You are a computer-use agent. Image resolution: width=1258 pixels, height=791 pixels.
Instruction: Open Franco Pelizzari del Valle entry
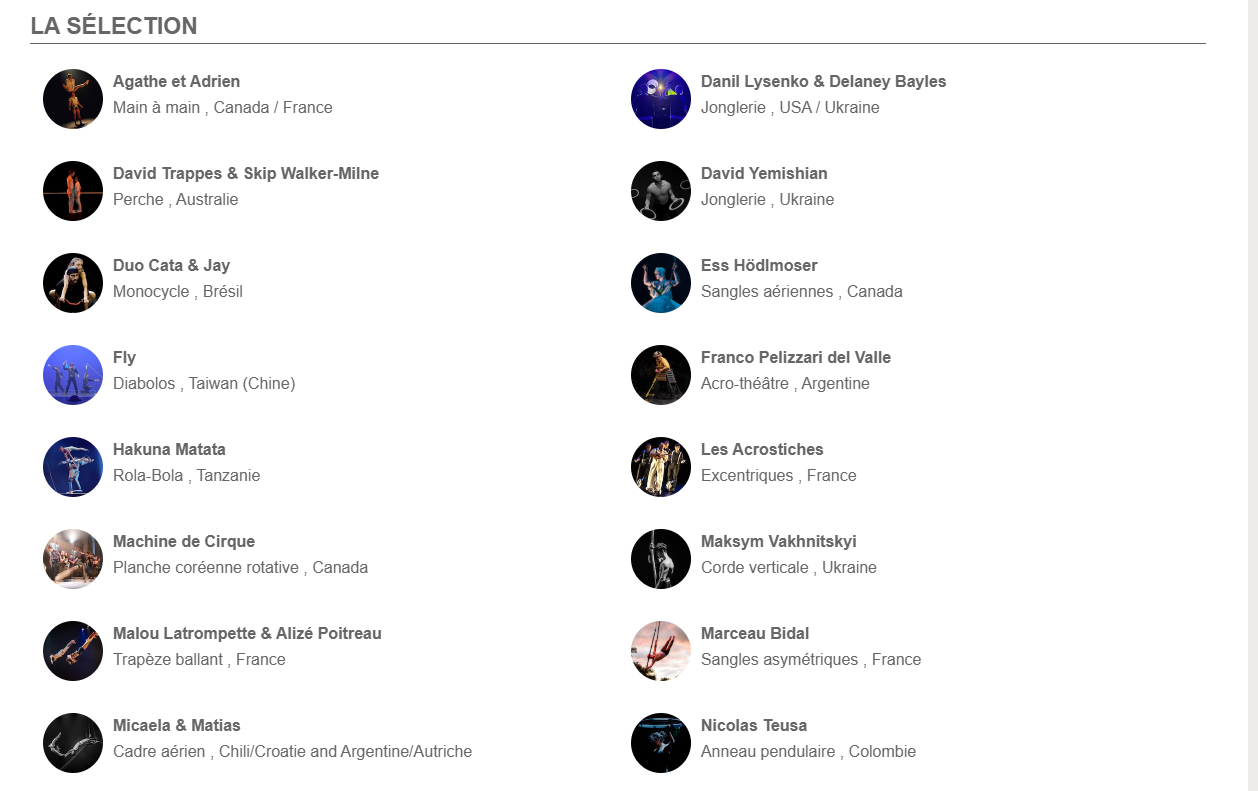tap(796, 357)
